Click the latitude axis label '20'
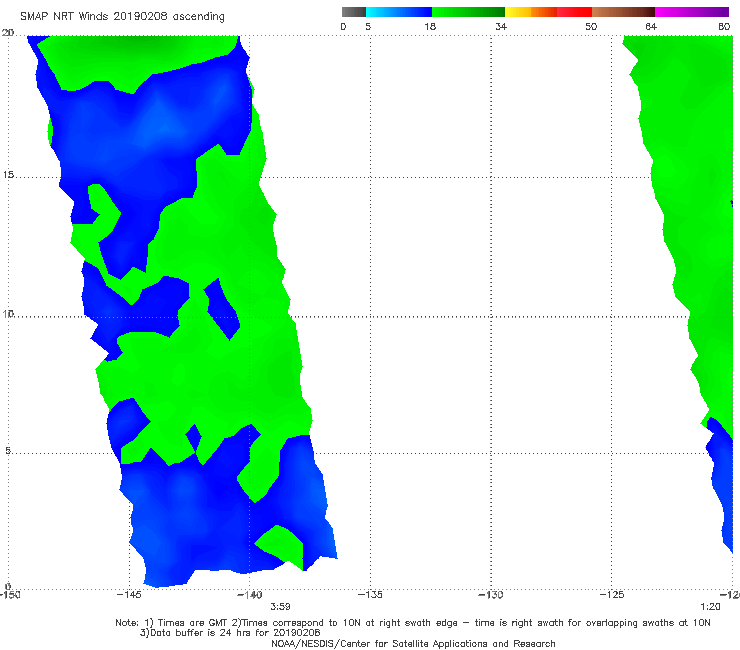The height and width of the screenshot is (650, 740). click(8, 33)
